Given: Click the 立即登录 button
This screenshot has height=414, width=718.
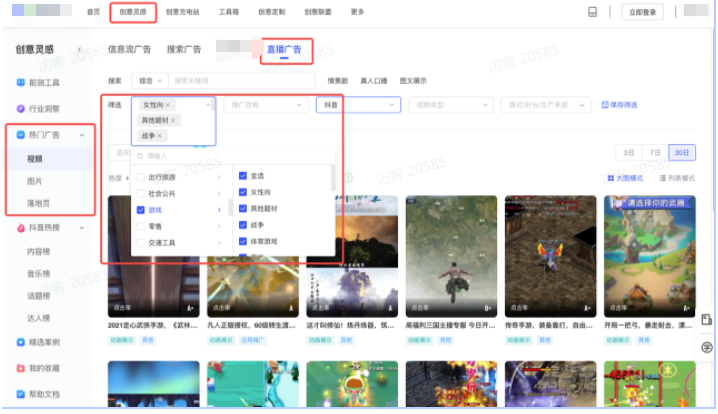Looking at the screenshot, I should (x=642, y=12).
